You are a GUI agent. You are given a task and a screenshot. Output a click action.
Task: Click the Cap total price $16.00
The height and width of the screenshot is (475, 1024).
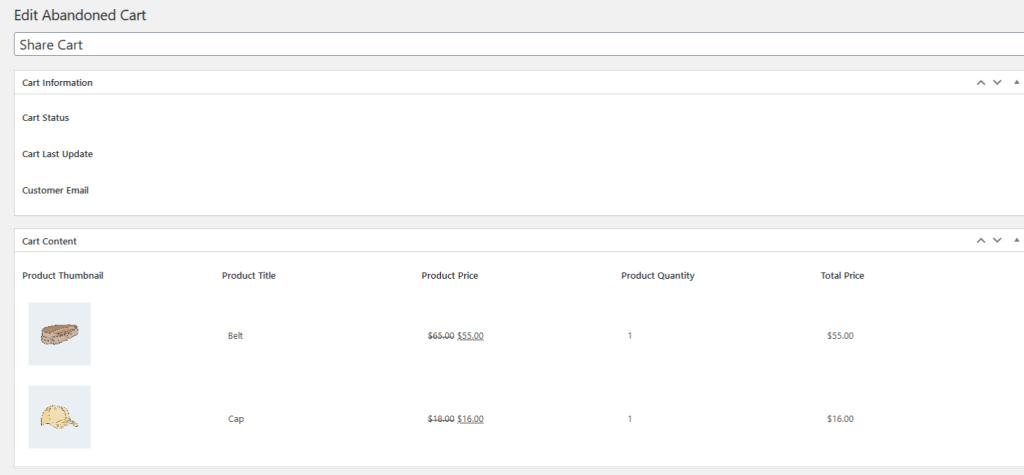coord(840,419)
